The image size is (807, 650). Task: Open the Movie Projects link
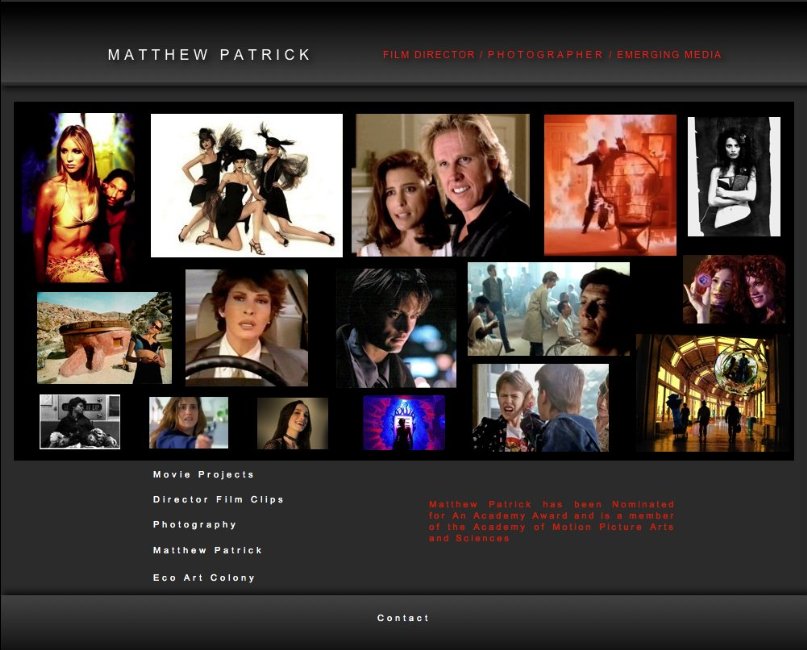[203, 475]
